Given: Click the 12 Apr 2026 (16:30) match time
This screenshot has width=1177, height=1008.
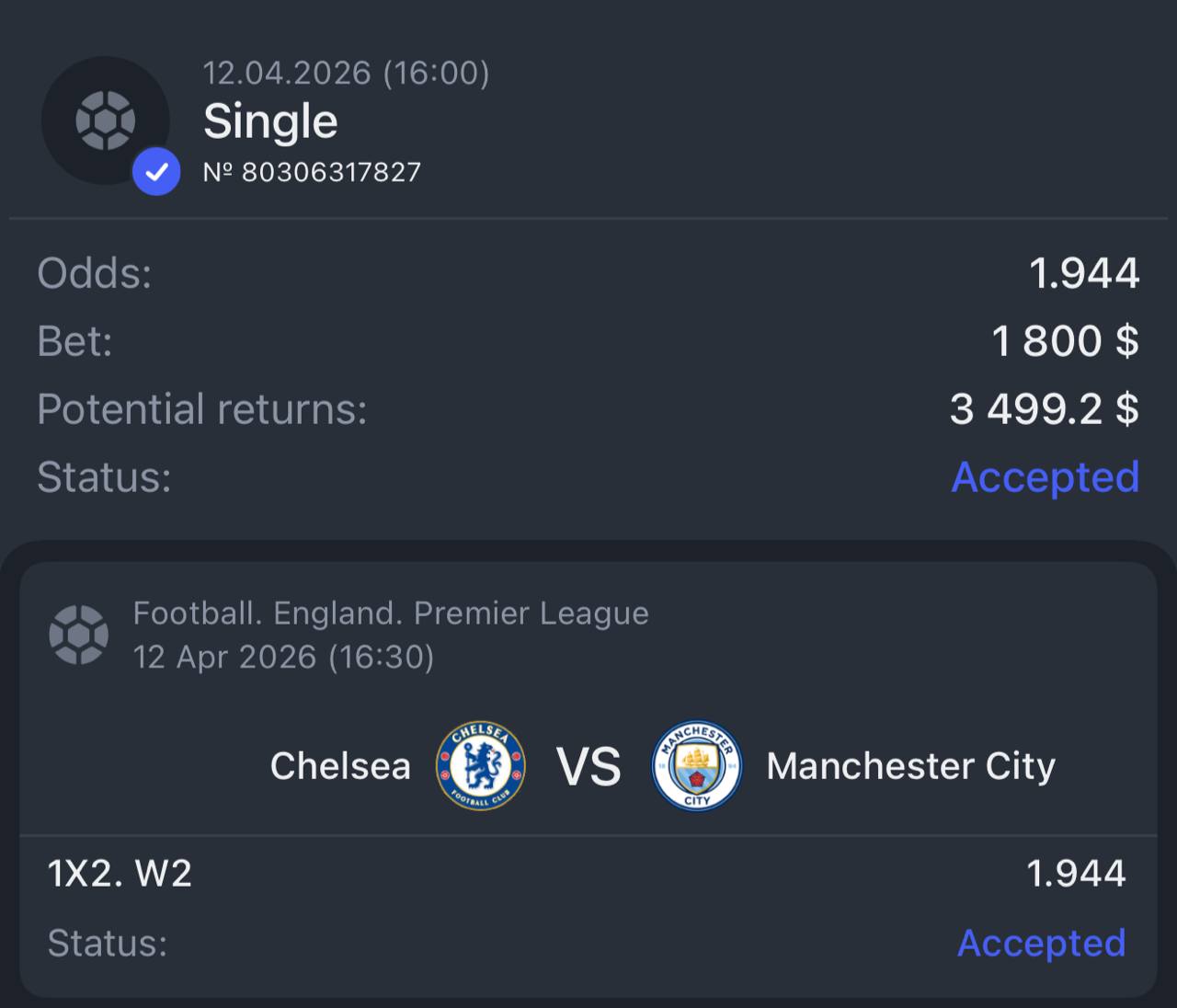Looking at the screenshot, I should pyautogui.click(x=283, y=657).
